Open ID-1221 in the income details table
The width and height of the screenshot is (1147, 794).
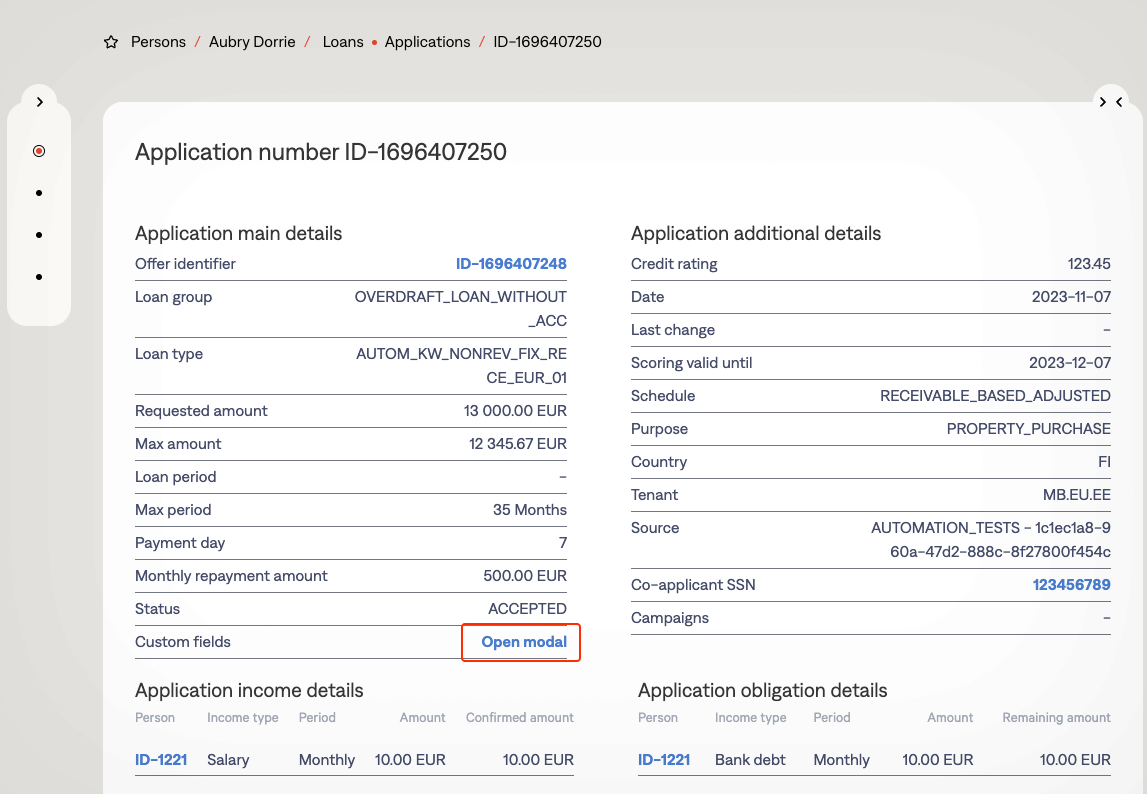(161, 760)
